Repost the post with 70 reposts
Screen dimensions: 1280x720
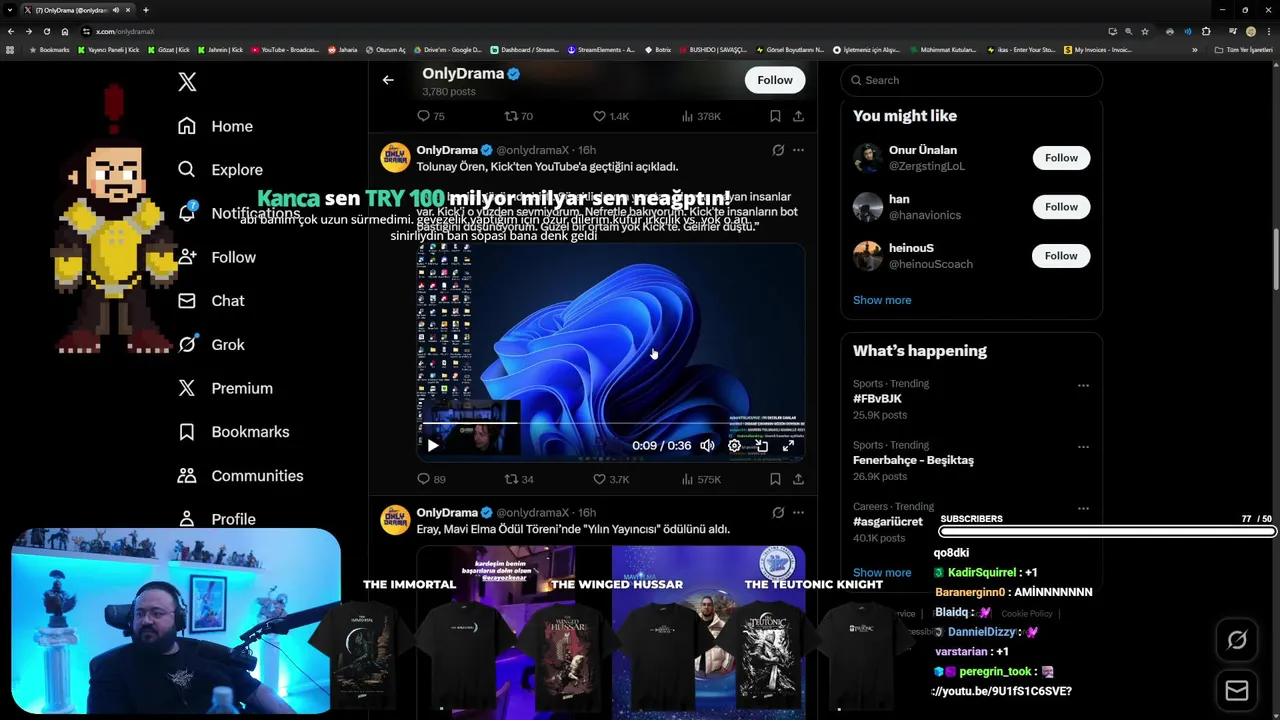519,116
